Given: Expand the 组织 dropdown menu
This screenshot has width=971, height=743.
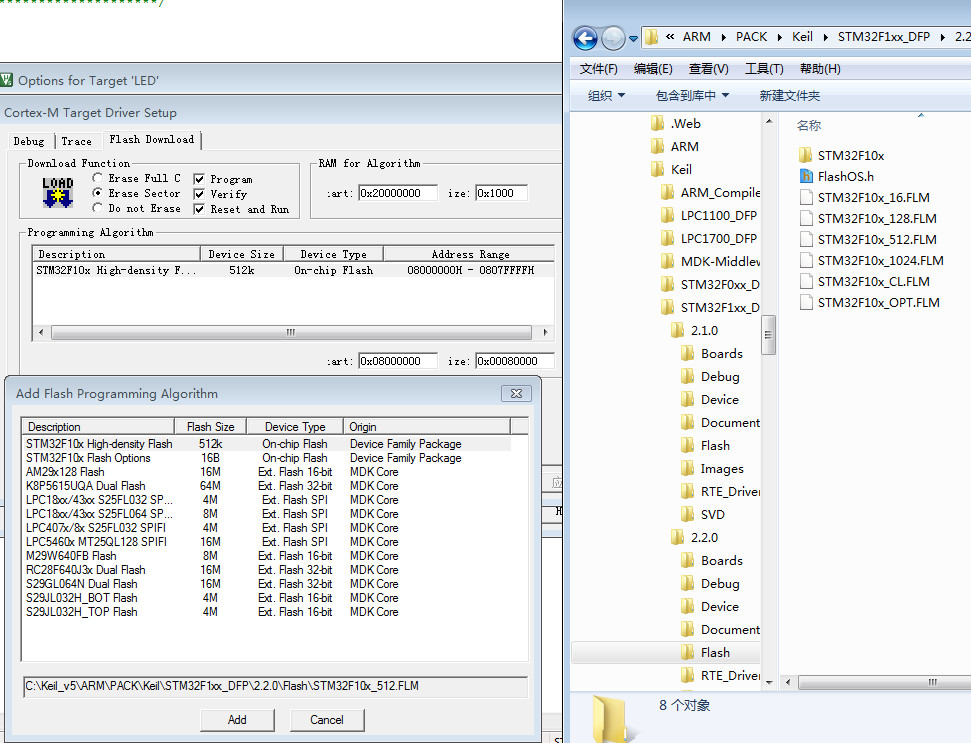Looking at the screenshot, I should (606, 95).
